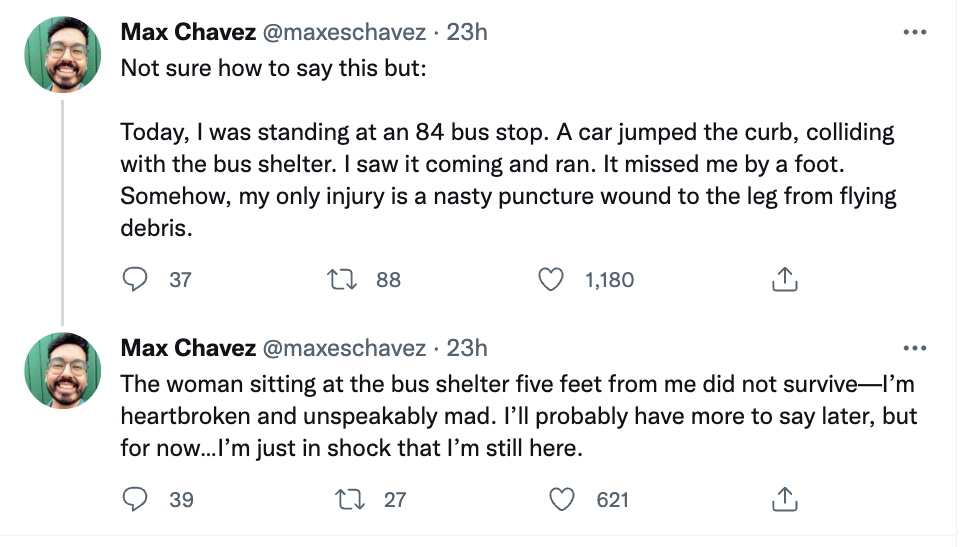Reply to the second tweet with 39 replies
This screenshot has width=965, height=547.
[135, 498]
